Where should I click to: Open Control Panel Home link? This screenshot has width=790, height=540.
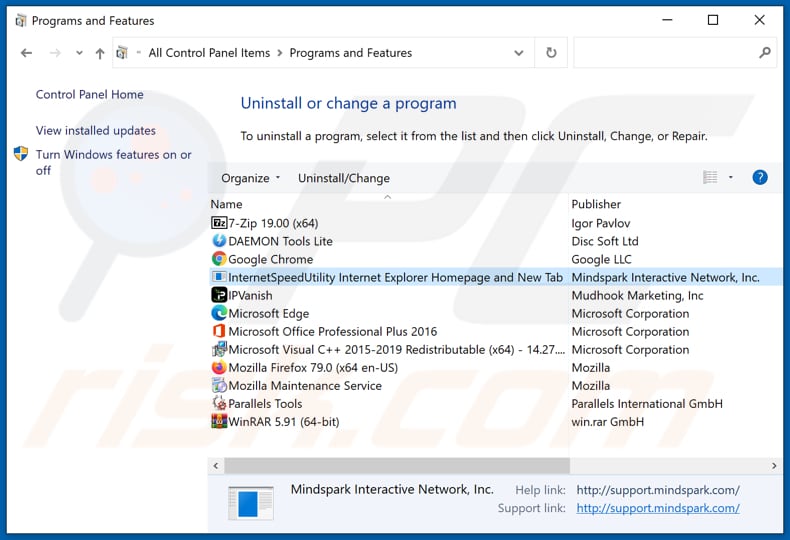coord(89,94)
